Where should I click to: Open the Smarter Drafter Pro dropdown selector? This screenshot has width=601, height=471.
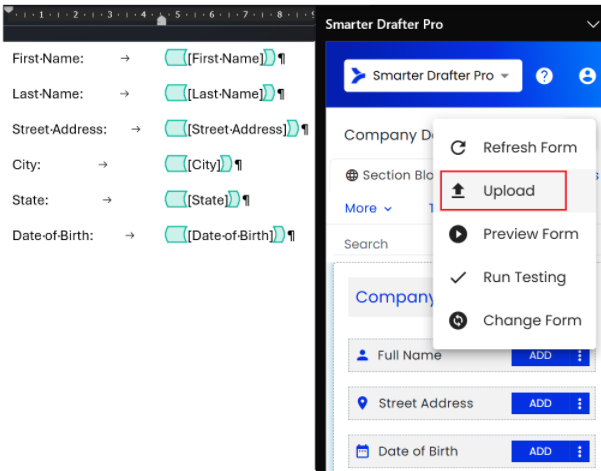433,75
